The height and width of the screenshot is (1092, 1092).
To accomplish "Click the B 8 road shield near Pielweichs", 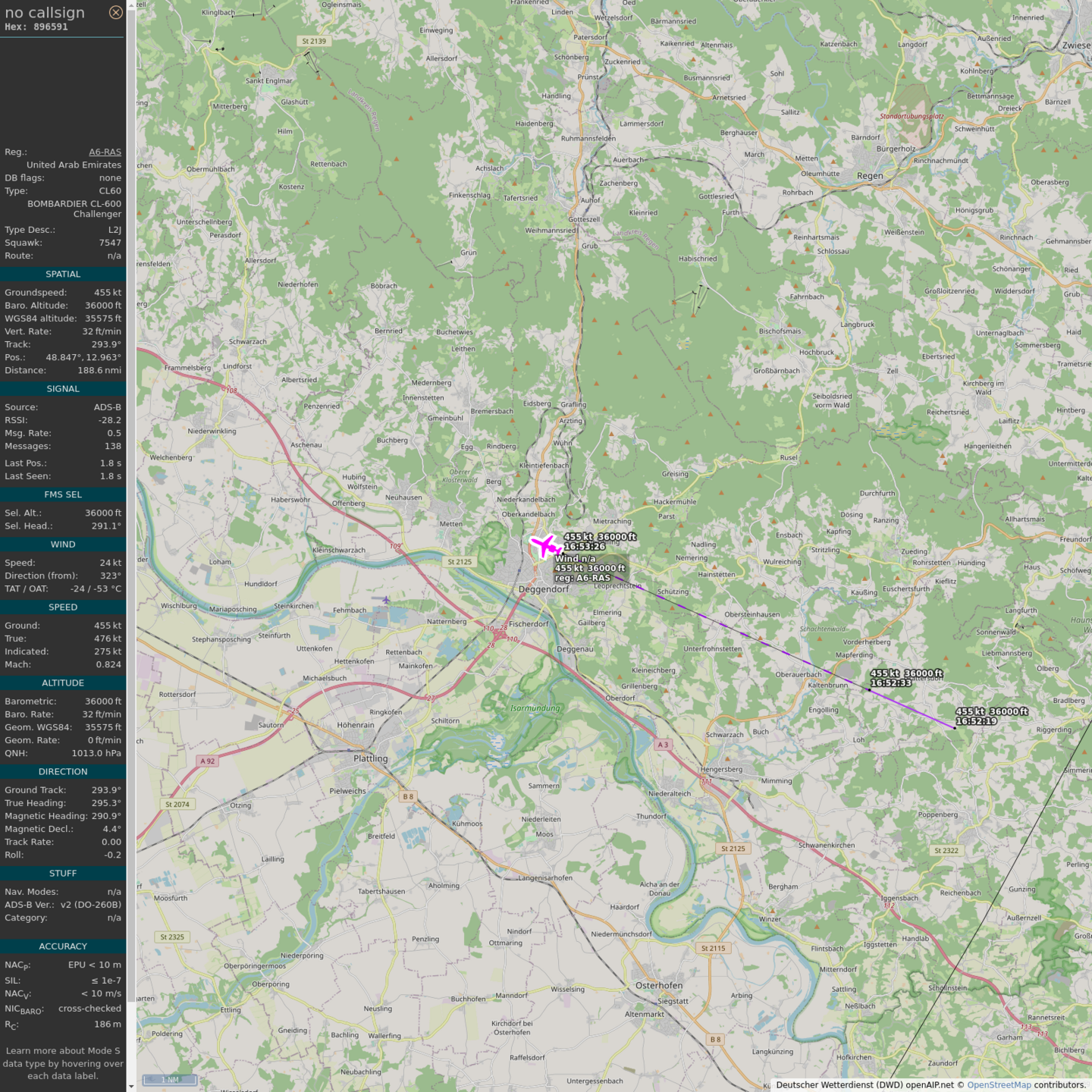I will point(408,796).
